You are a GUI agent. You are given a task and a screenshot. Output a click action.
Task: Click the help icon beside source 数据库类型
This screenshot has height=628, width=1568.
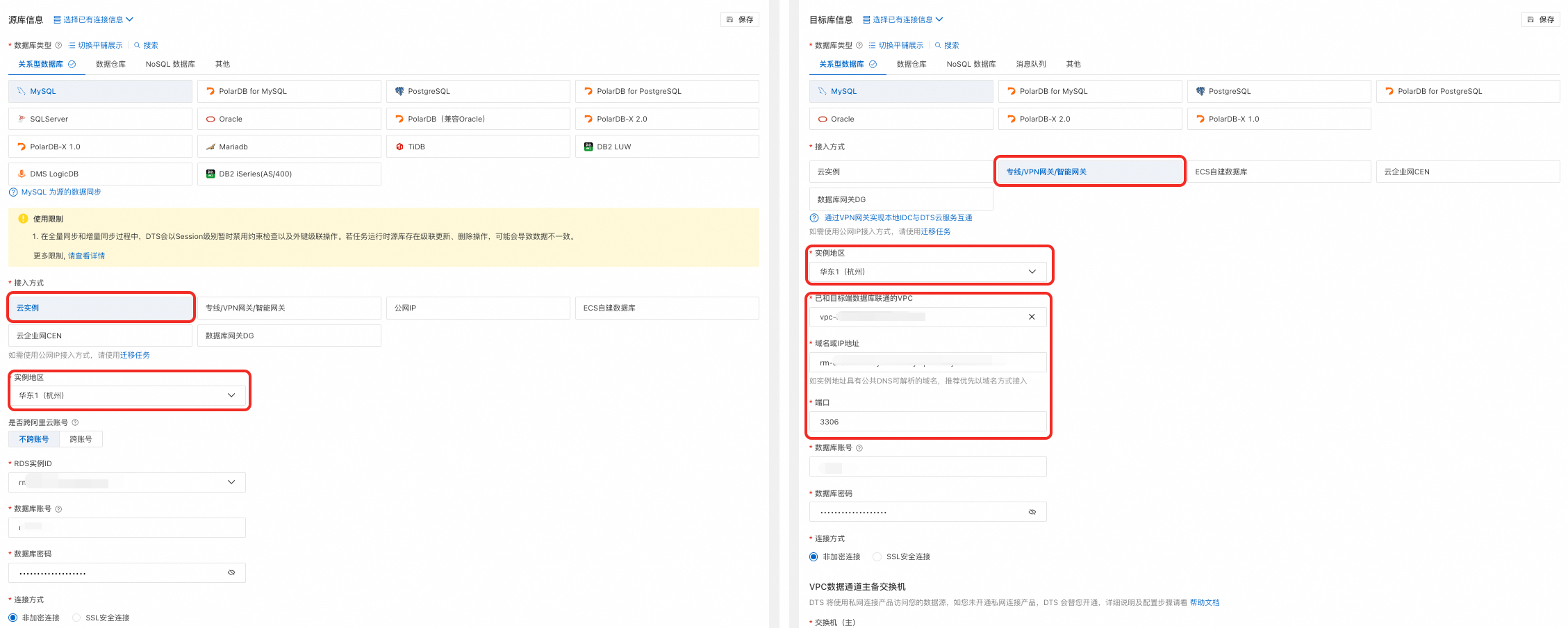click(x=58, y=45)
